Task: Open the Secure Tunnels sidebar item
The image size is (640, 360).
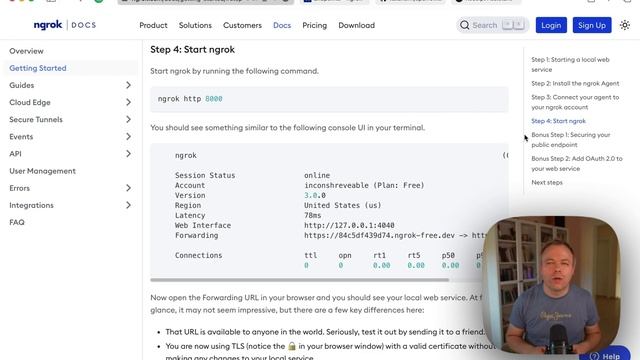Action: pyautogui.click(x=36, y=120)
